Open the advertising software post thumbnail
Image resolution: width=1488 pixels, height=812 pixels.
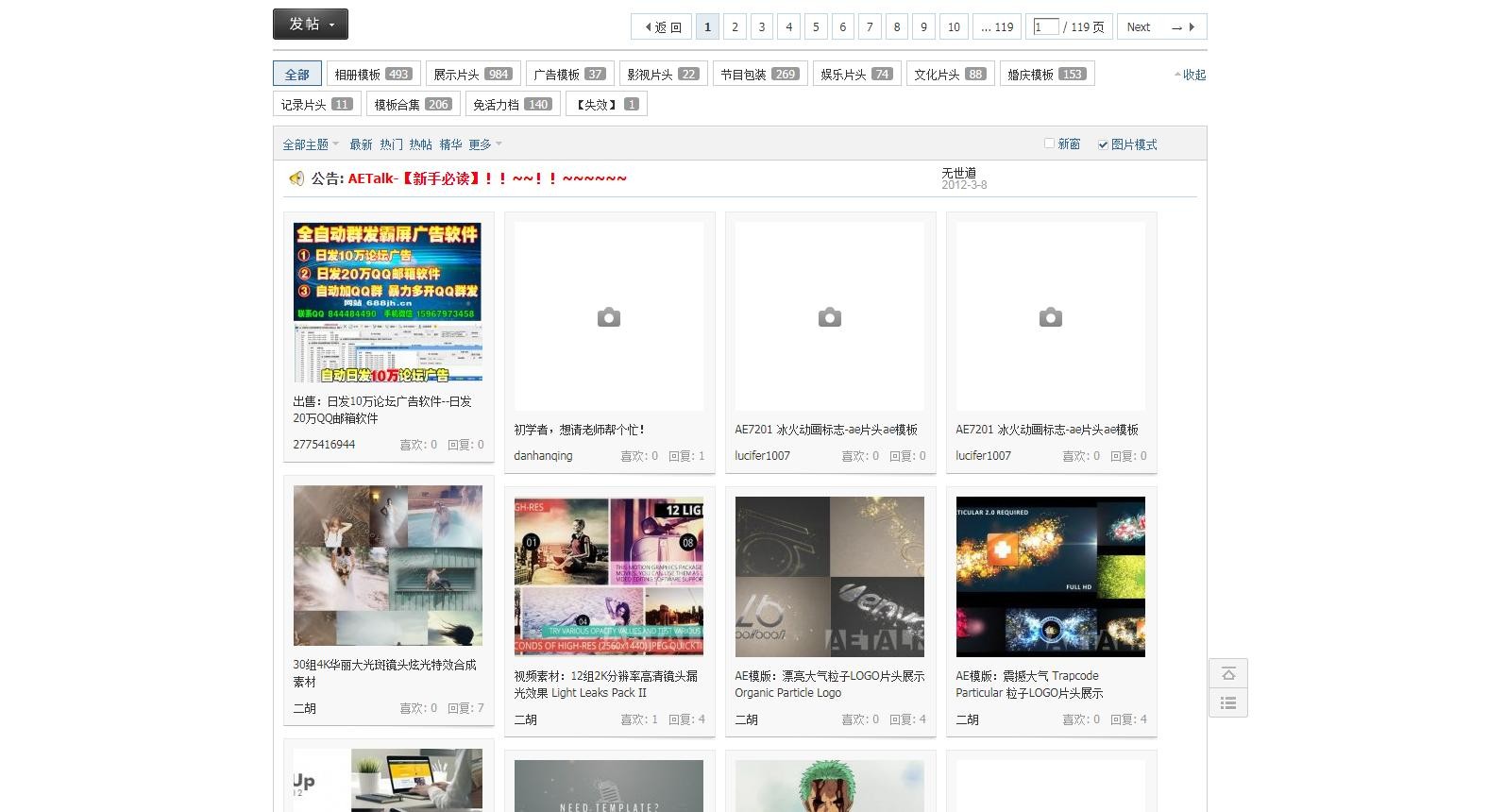388,302
